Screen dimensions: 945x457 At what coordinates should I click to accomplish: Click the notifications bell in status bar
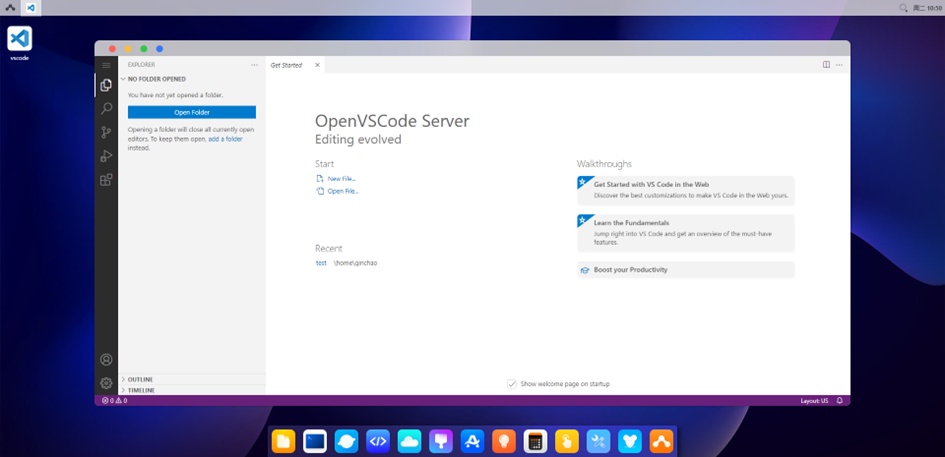point(840,400)
